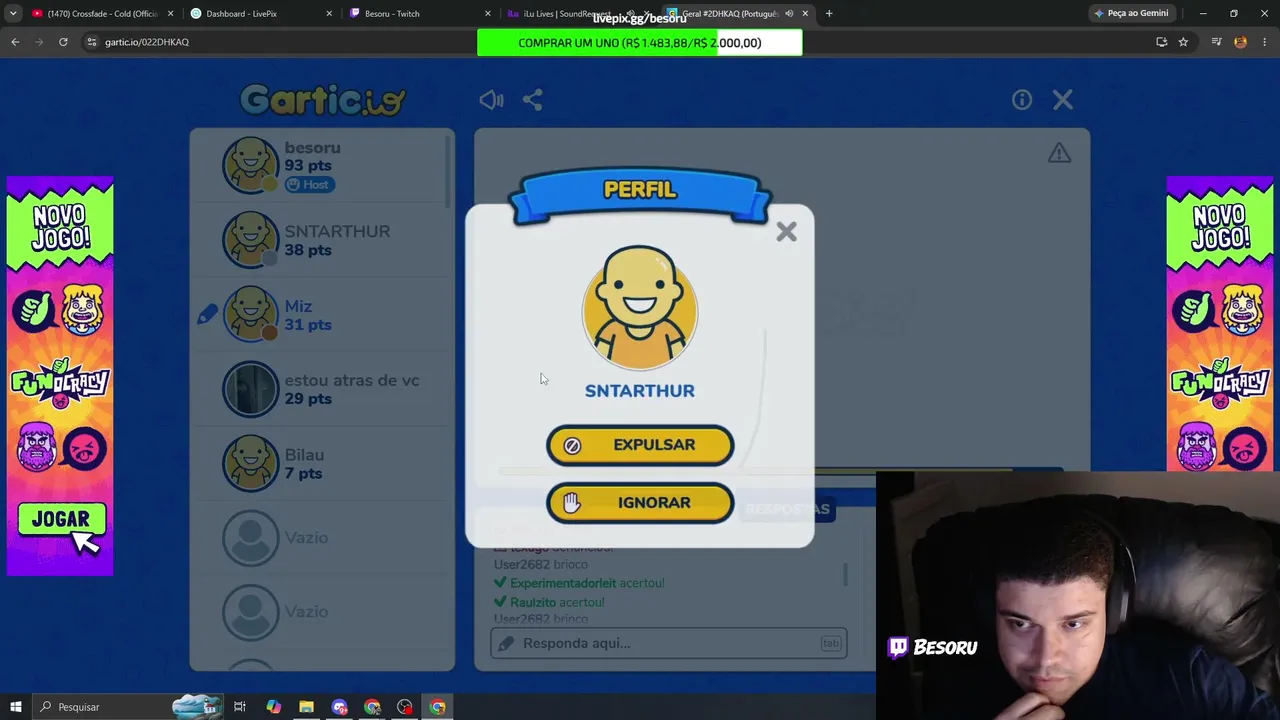Open Bilau's player avatar

(x=250, y=463)
